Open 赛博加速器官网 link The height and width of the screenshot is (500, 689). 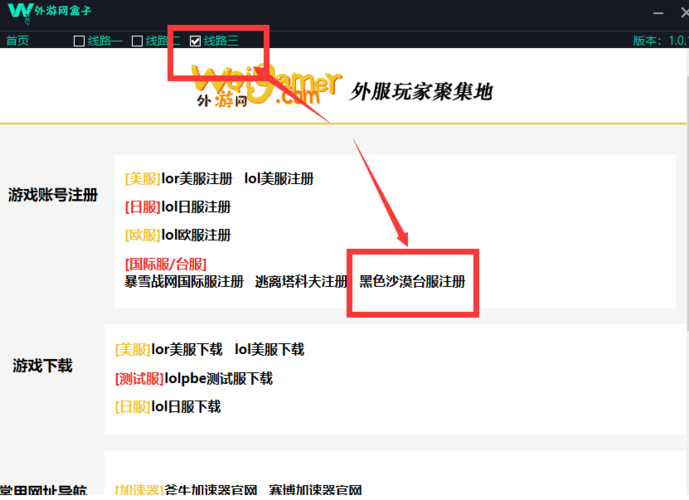pyautogui.click(x=315, y=490)
